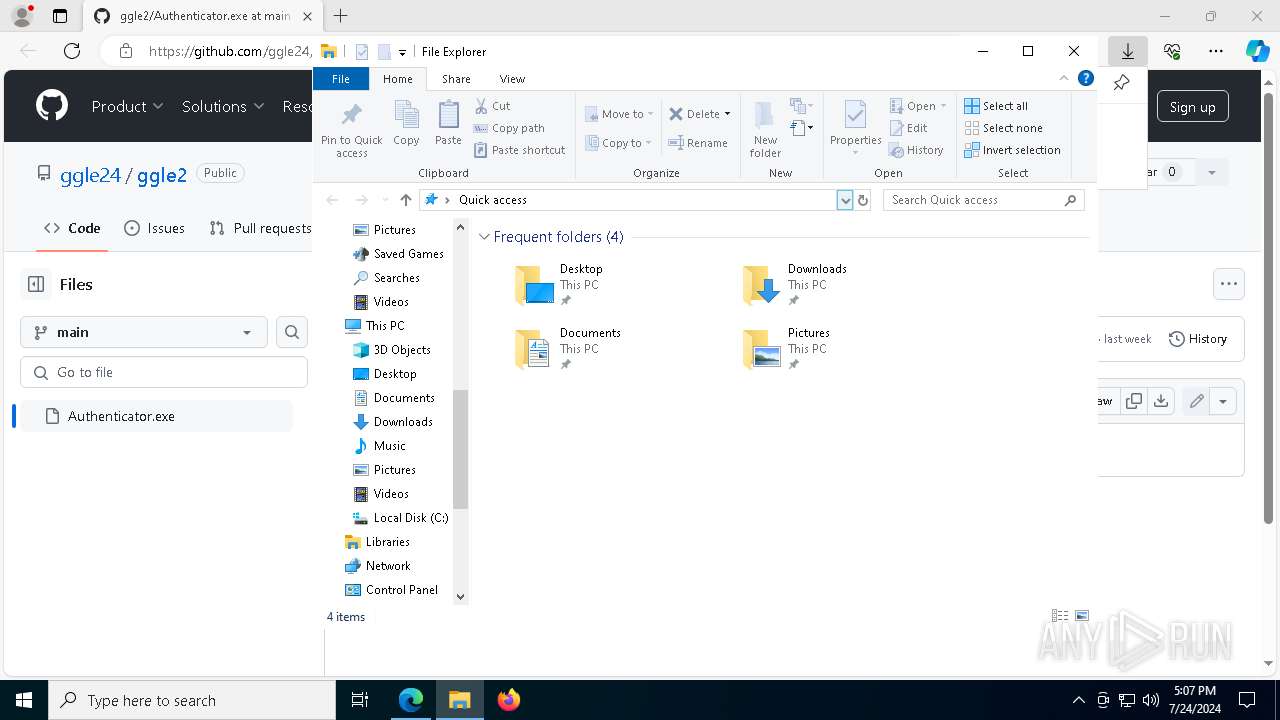Screen dimensions: 1280x720
Task: Switch to details view button
Action: tap(1060, 616)
